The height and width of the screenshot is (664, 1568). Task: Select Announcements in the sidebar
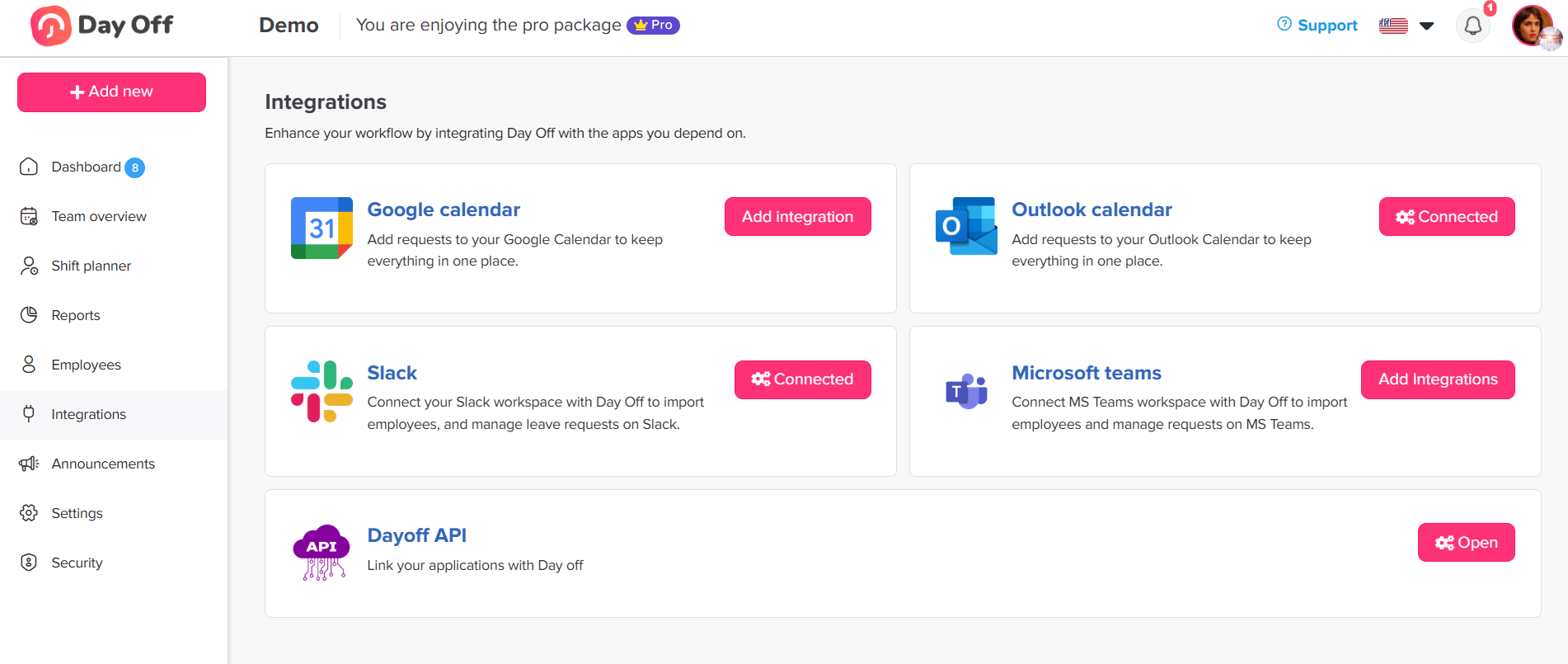[103, 464]
